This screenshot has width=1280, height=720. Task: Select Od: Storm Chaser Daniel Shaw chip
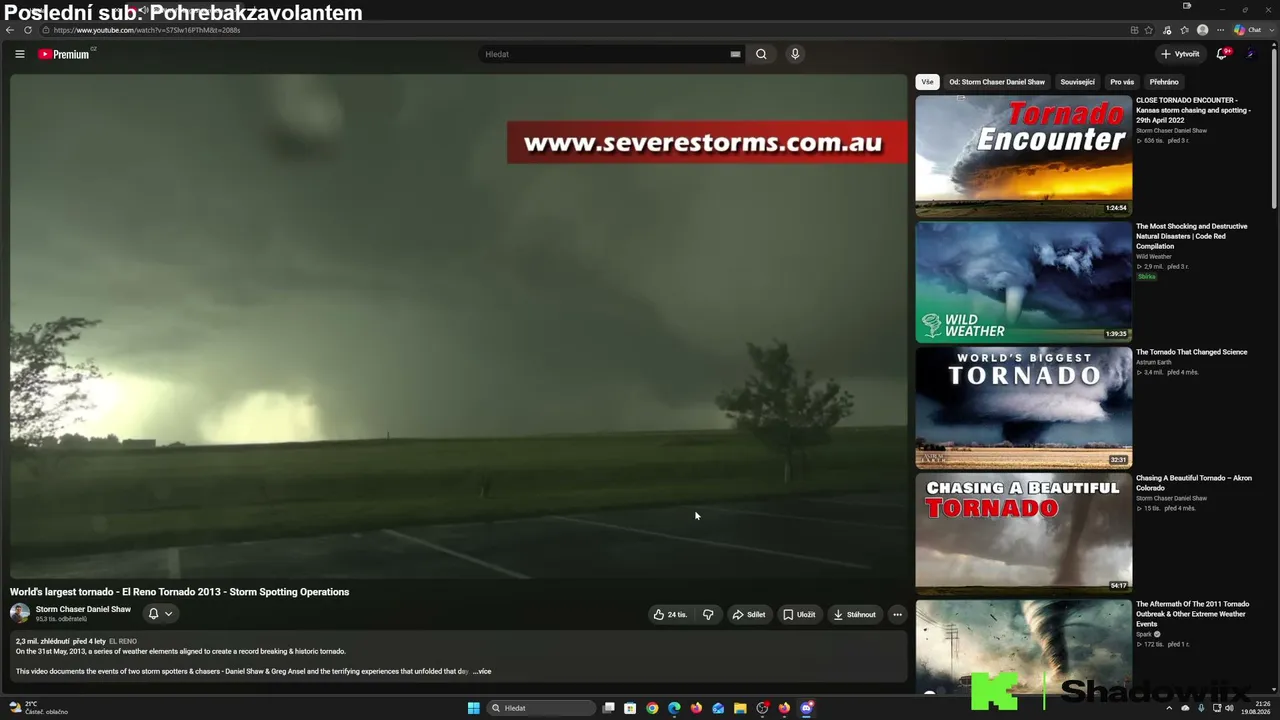tap(997, 82)
